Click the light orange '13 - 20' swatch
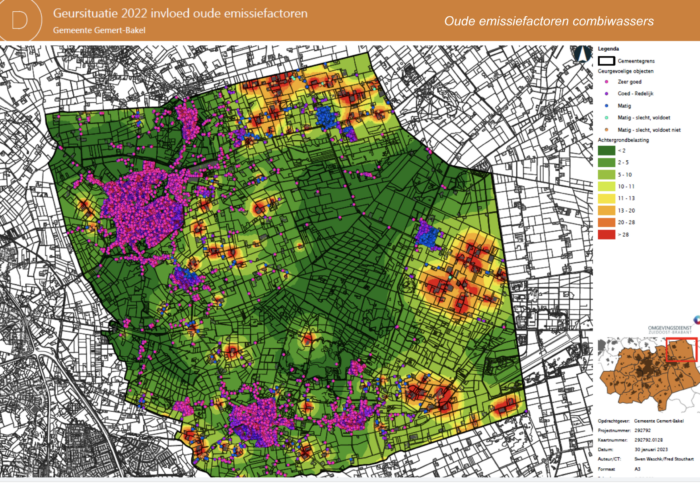Screen dimensions: 700x485 (x=606, y=210)
